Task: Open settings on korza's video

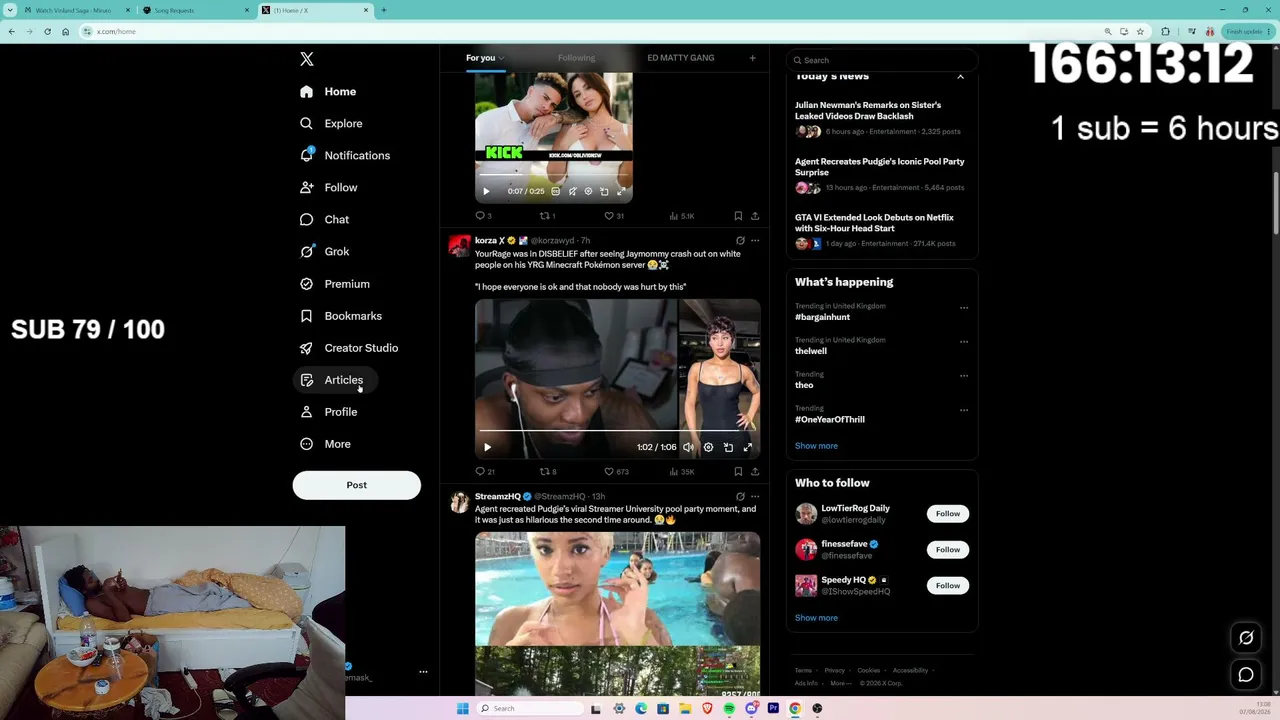Action: [708, 447]
